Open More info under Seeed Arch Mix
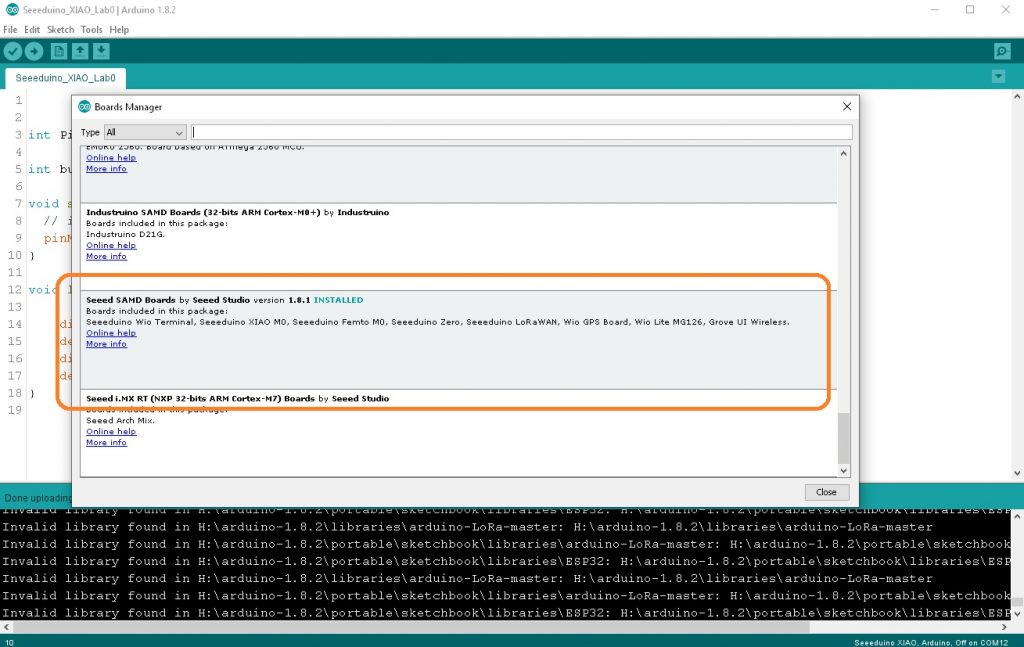Screen dimensions: 1024x647 (x=106, y=442)
